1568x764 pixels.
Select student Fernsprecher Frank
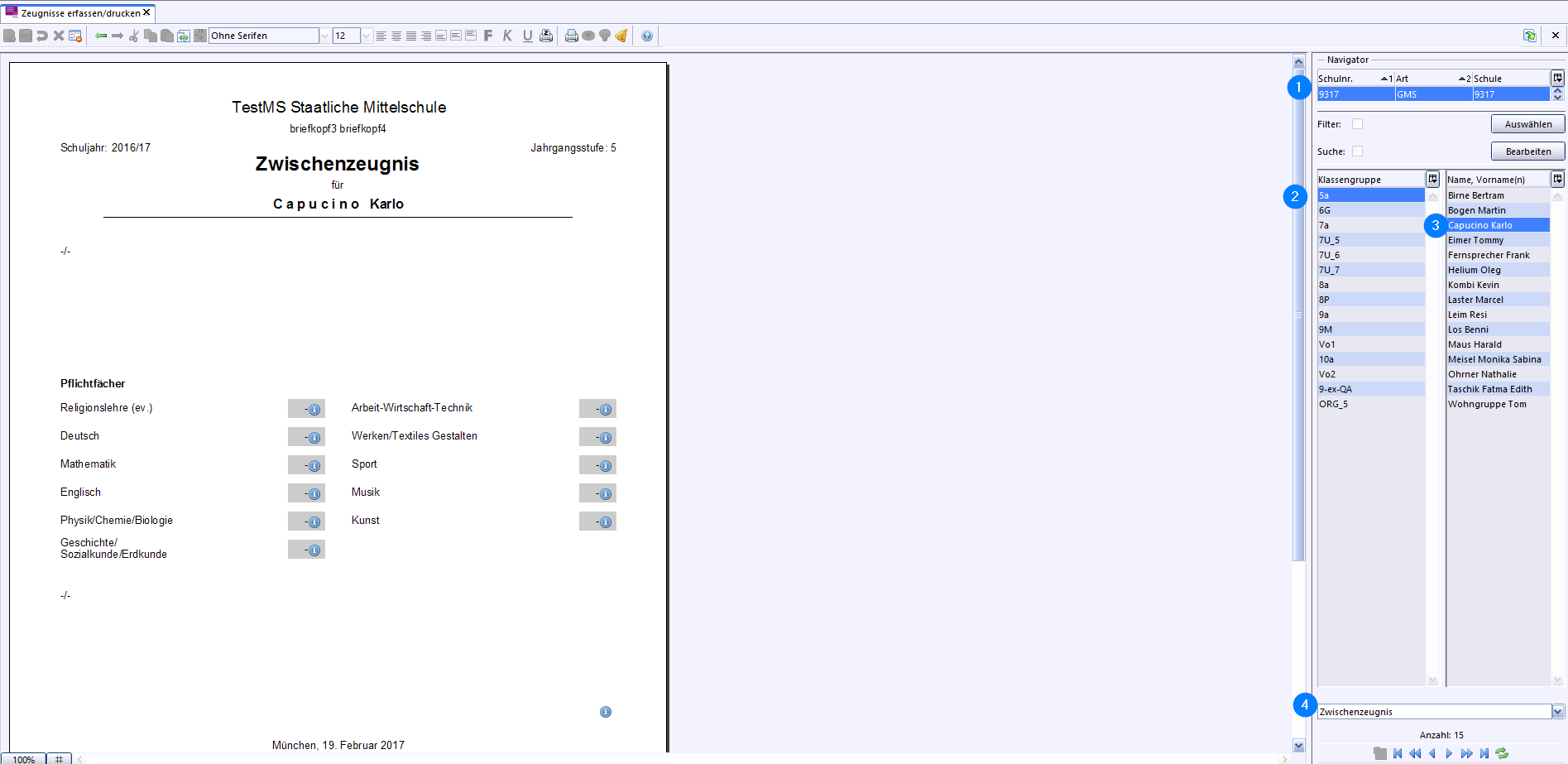[x=1498, y=255]
